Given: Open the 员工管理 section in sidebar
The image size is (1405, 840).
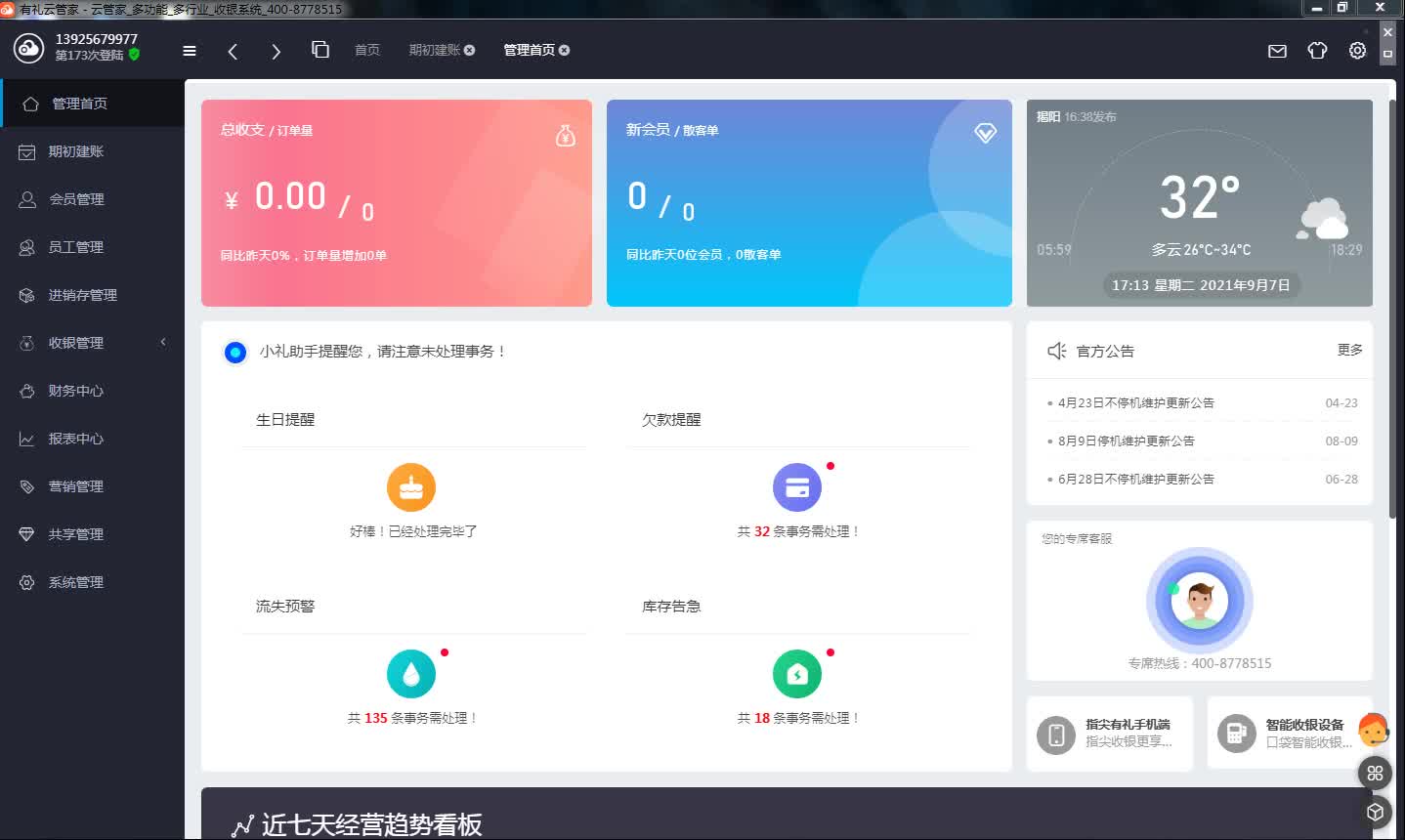Looking at the screenshot, I should click(x=76, y=246).
